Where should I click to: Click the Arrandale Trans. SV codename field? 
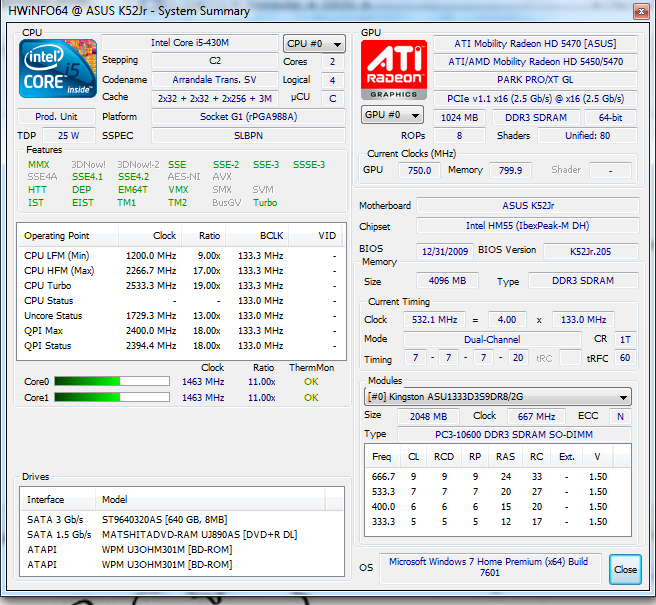215,79
